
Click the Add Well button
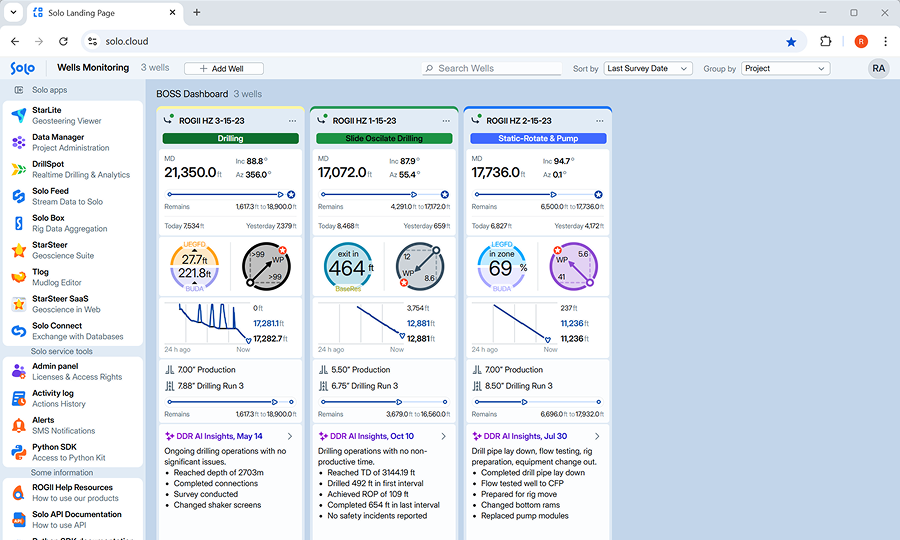click(x=224, y=69)
